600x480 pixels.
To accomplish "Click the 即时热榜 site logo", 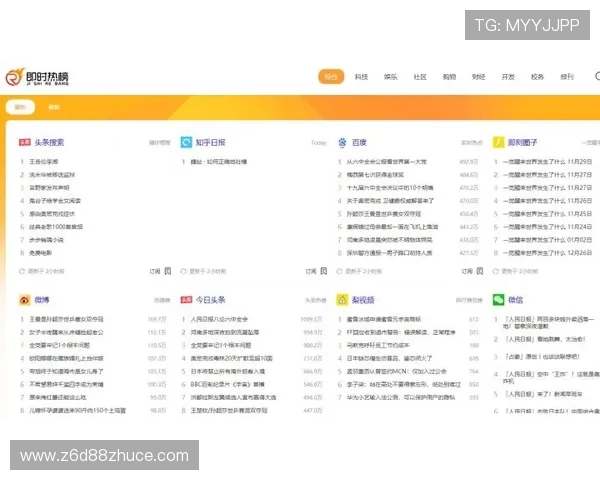I will coord(37,77).
